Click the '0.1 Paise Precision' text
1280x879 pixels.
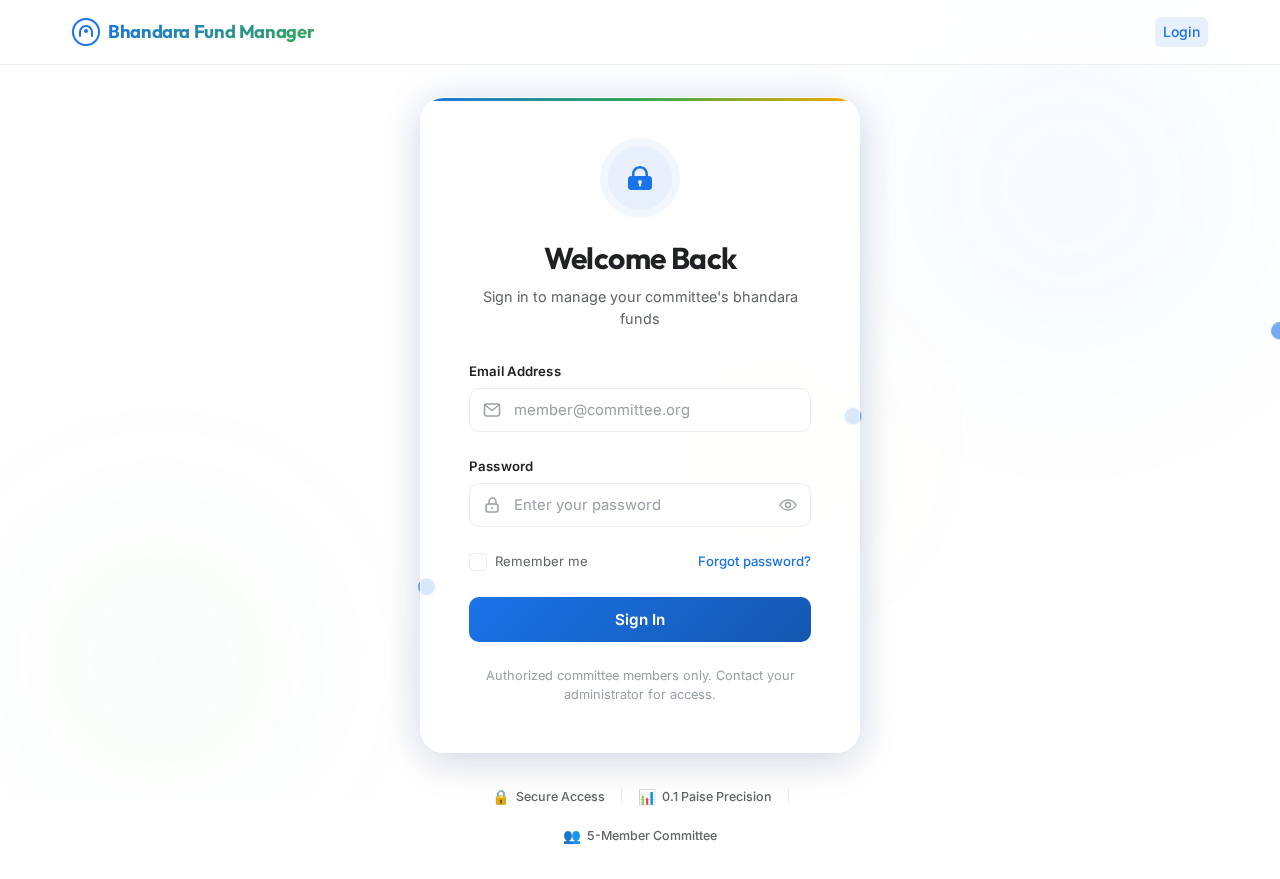(717, 797)
